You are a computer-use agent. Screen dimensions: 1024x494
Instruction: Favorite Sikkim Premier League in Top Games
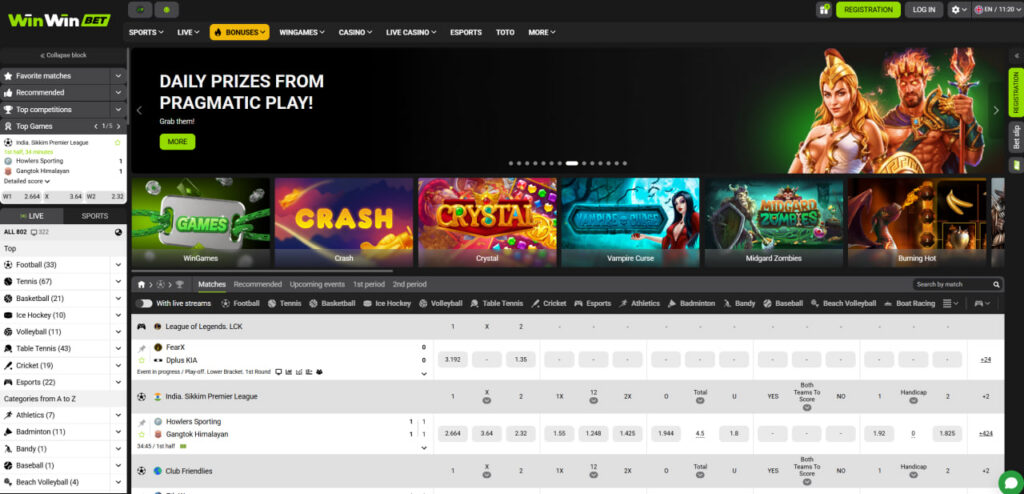click(118, 142)
